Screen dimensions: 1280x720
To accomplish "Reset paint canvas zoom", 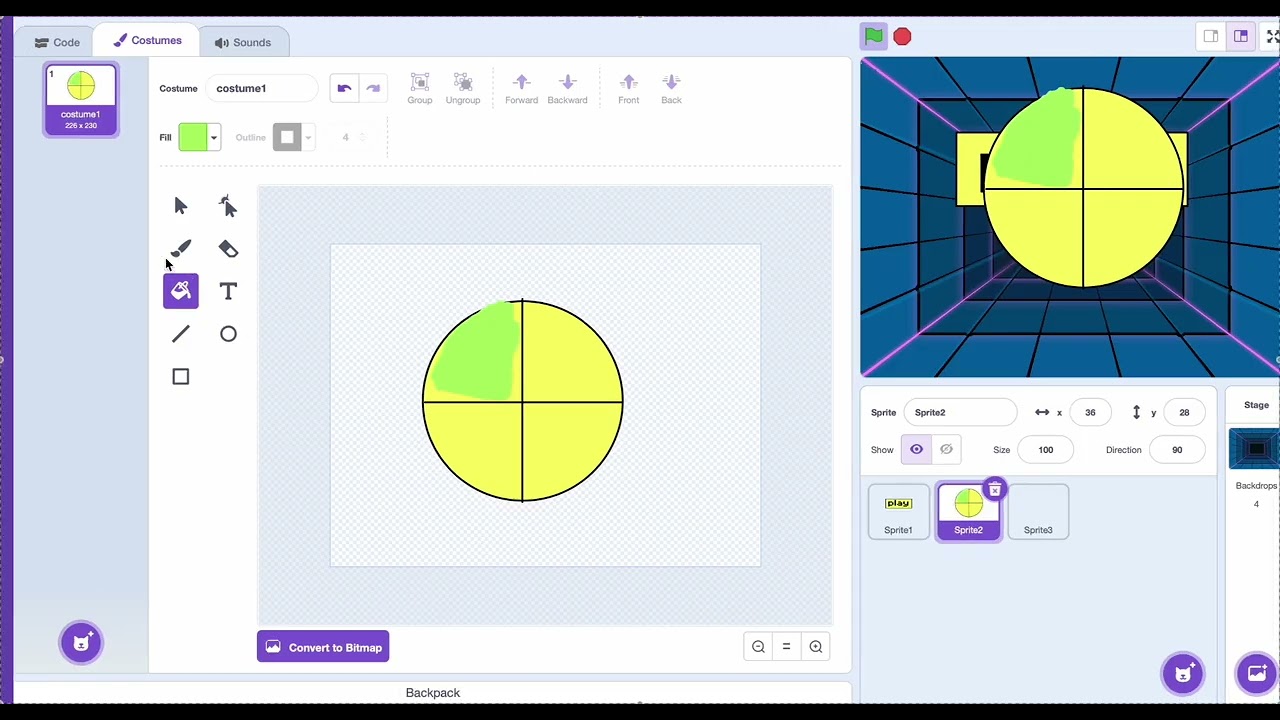I will [x=786, y=647].
